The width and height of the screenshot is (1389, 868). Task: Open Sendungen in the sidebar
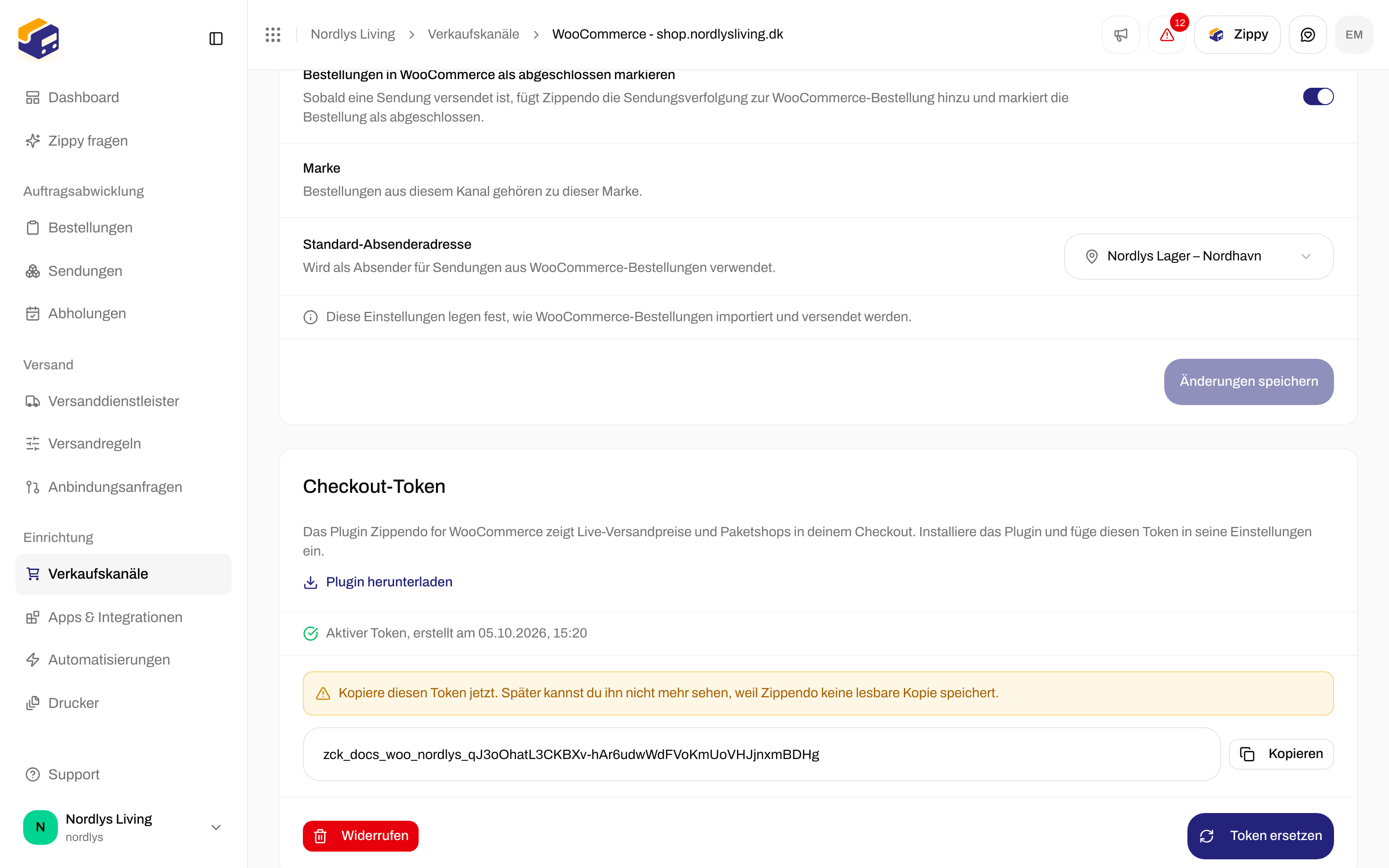coord(123,271)
